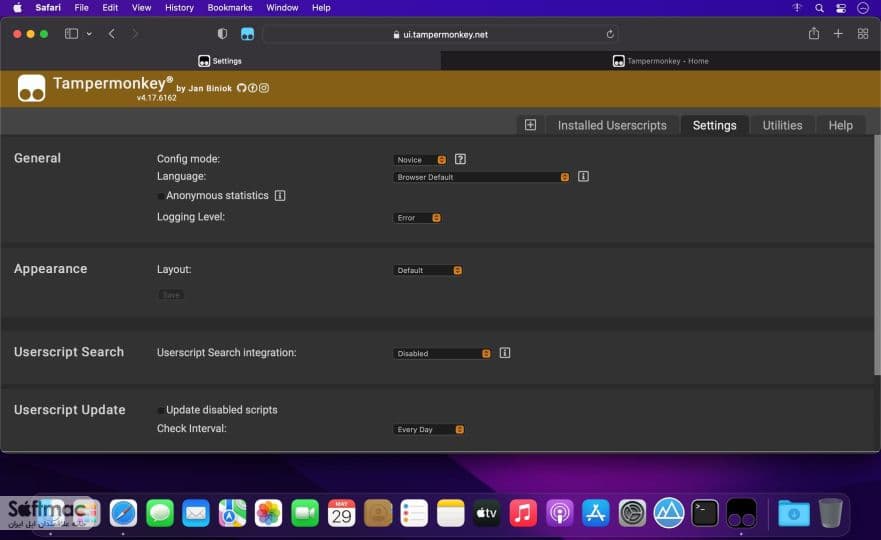The image size is (881, 540).
Task: Reload the page with the refresh icon
Action: [610, 34]
